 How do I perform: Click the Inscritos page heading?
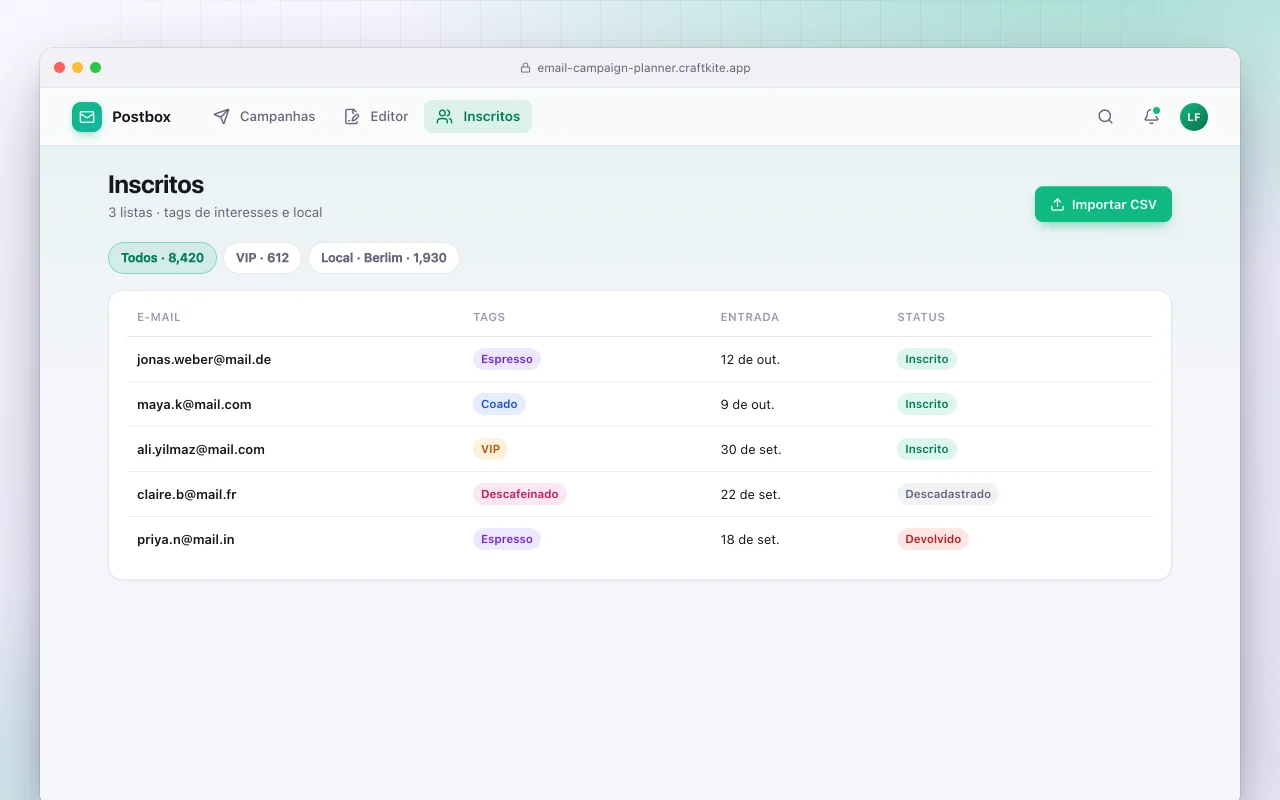coord(156,184)
